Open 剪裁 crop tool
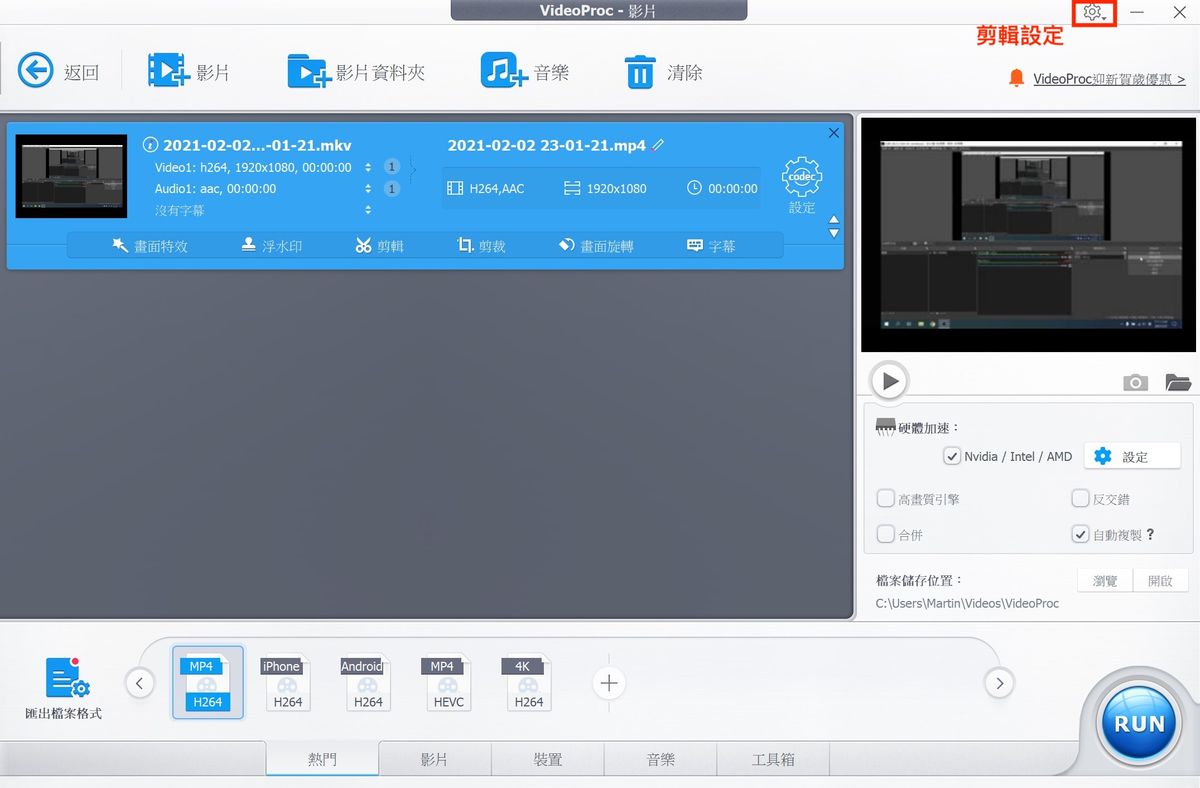 click(x=482, y=245)
